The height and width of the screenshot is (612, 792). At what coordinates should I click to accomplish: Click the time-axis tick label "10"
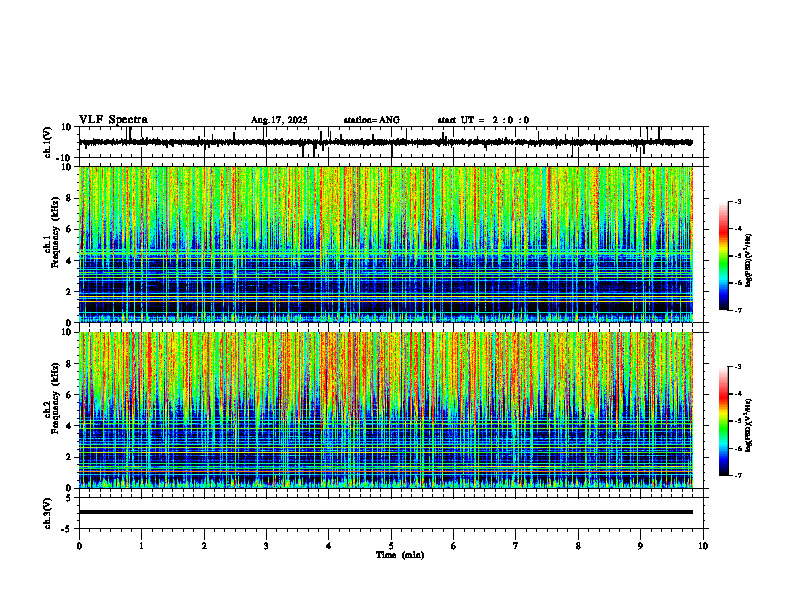(x=703, y=546)
